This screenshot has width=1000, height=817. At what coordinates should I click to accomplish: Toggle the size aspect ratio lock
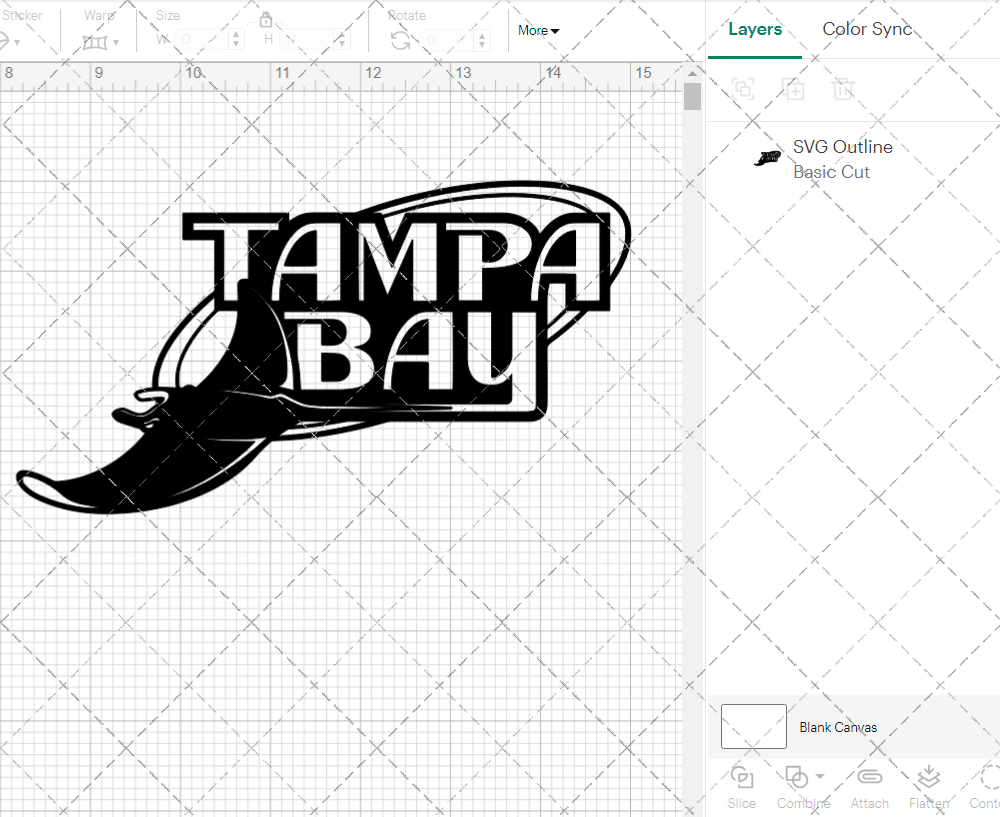(266, 20)
